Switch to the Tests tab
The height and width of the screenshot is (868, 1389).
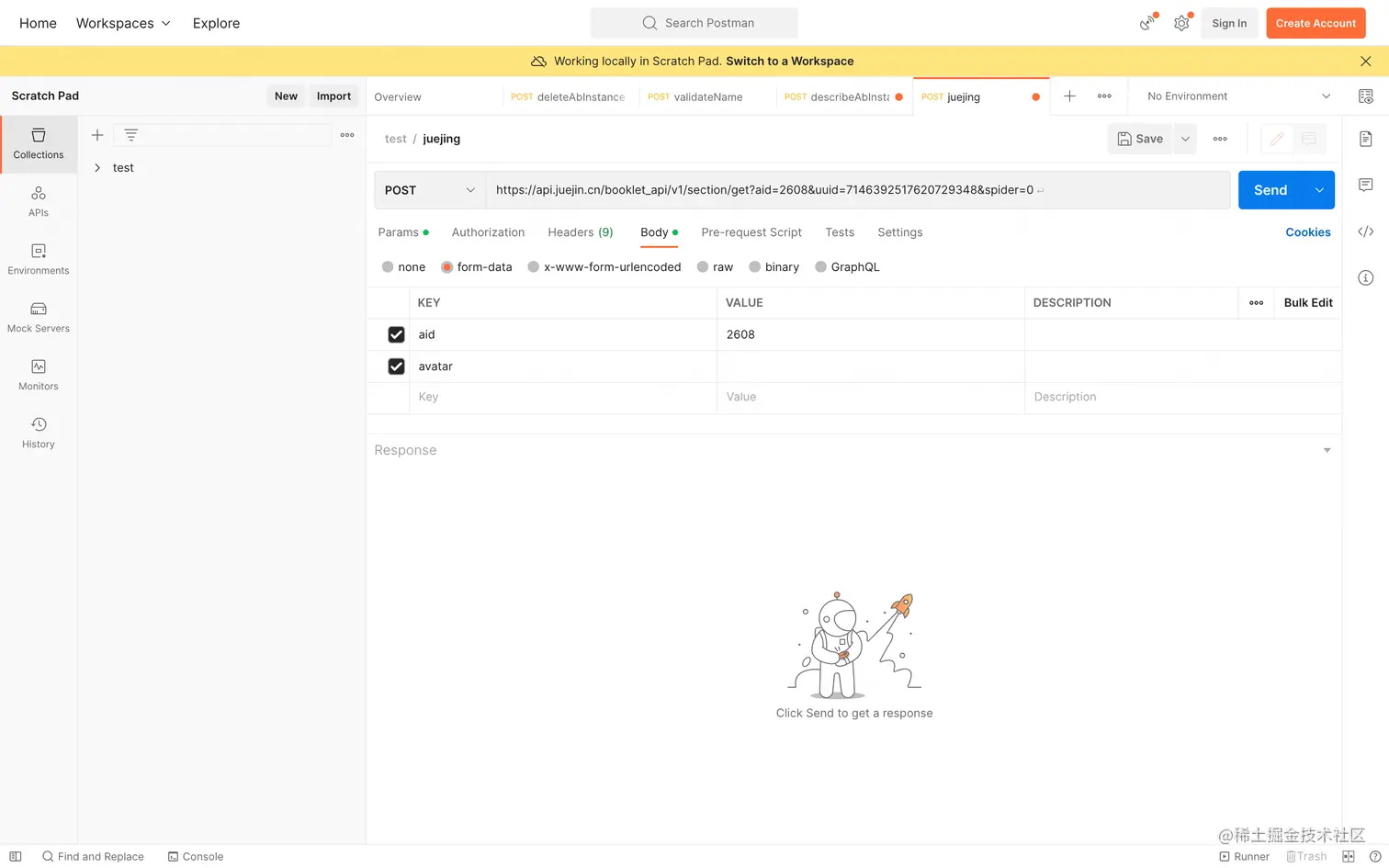coord(840,233)
